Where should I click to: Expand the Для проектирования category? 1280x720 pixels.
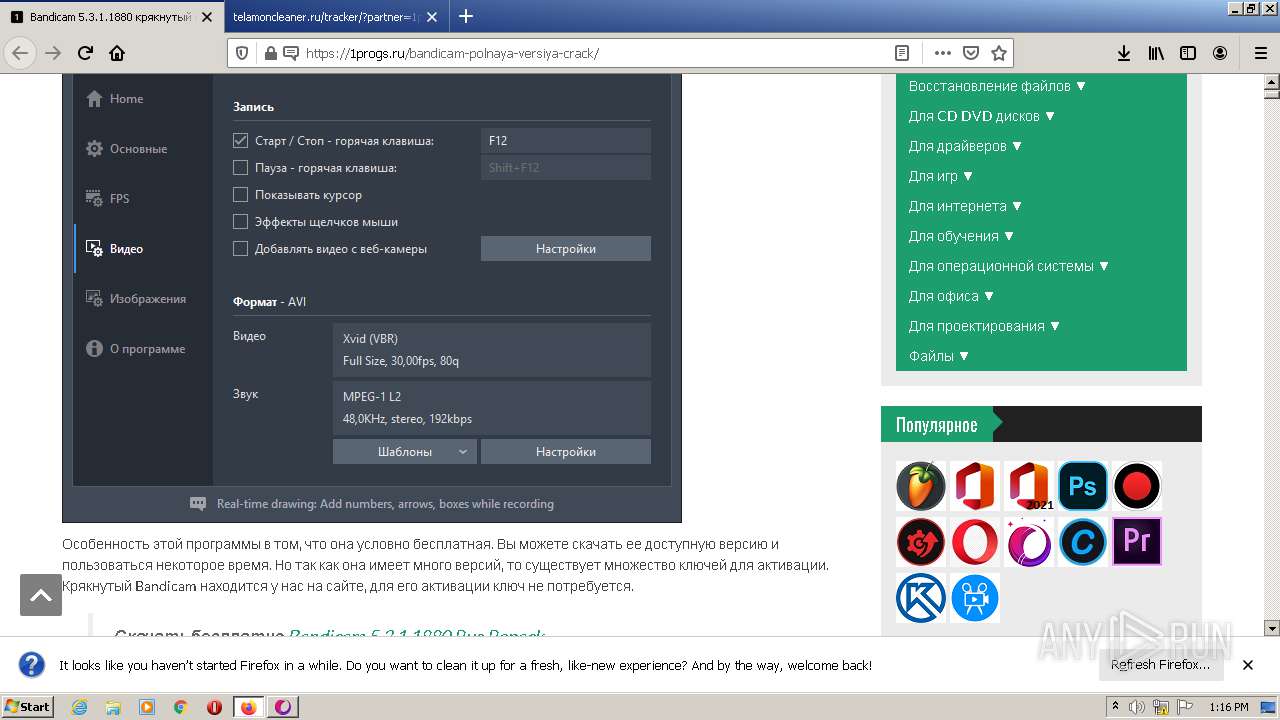pos(984,326)
